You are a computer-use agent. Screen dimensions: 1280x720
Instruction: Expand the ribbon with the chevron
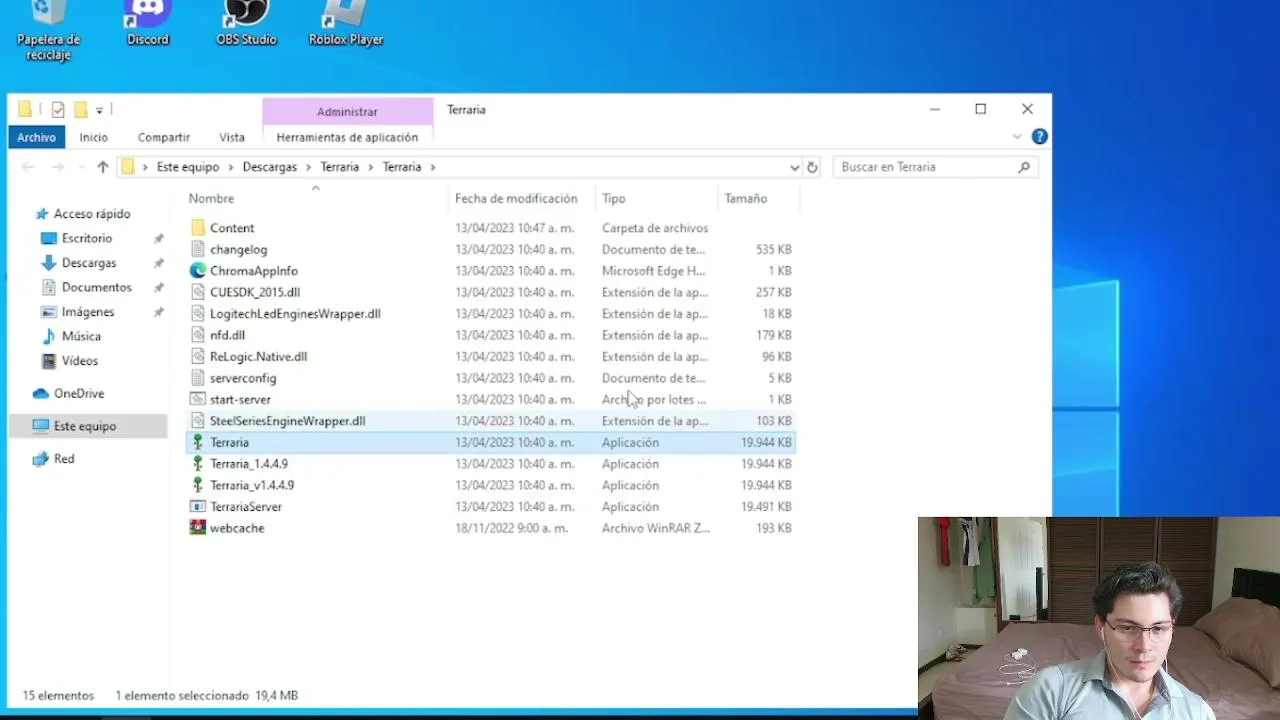click(x=1017, y=136)
